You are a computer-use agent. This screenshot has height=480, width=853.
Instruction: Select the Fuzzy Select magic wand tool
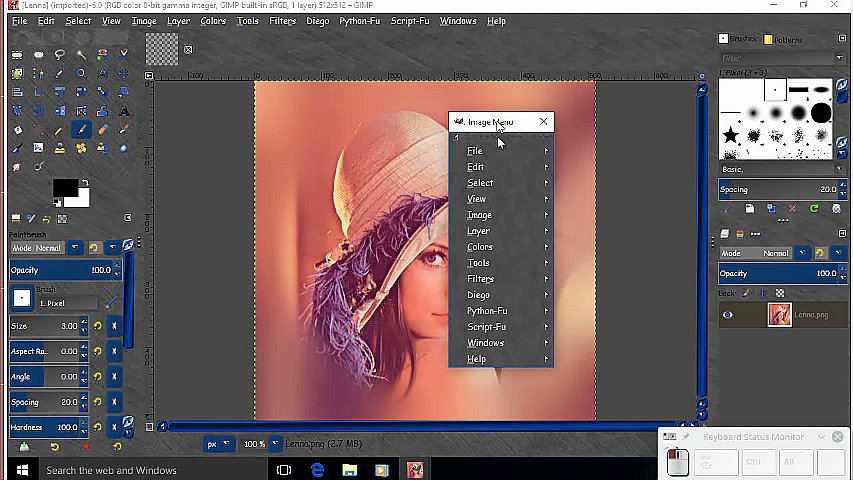81,54
